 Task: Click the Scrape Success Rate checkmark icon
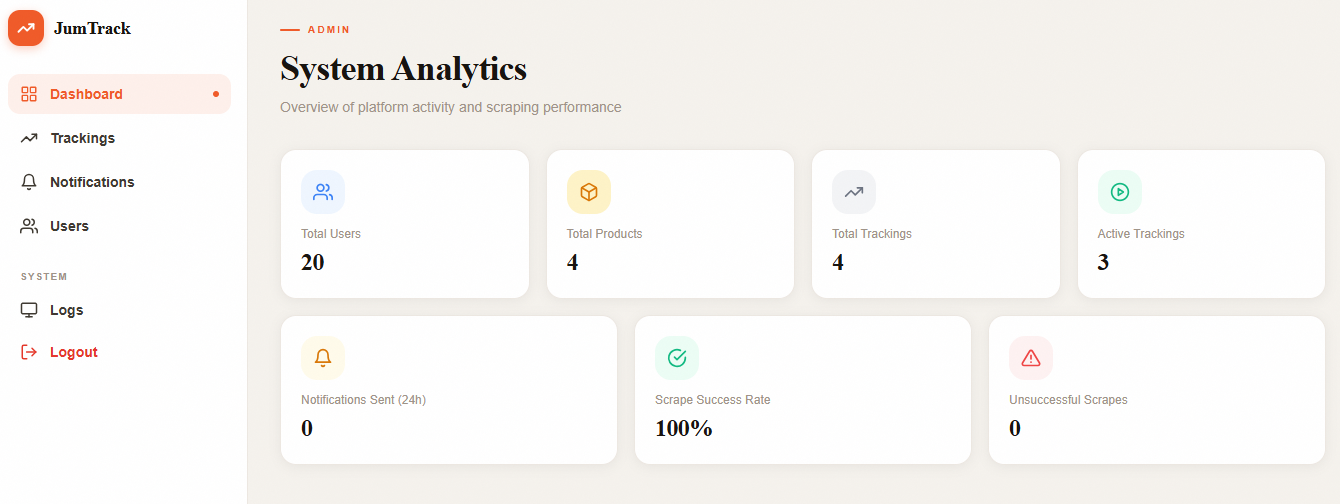point(677,358)
